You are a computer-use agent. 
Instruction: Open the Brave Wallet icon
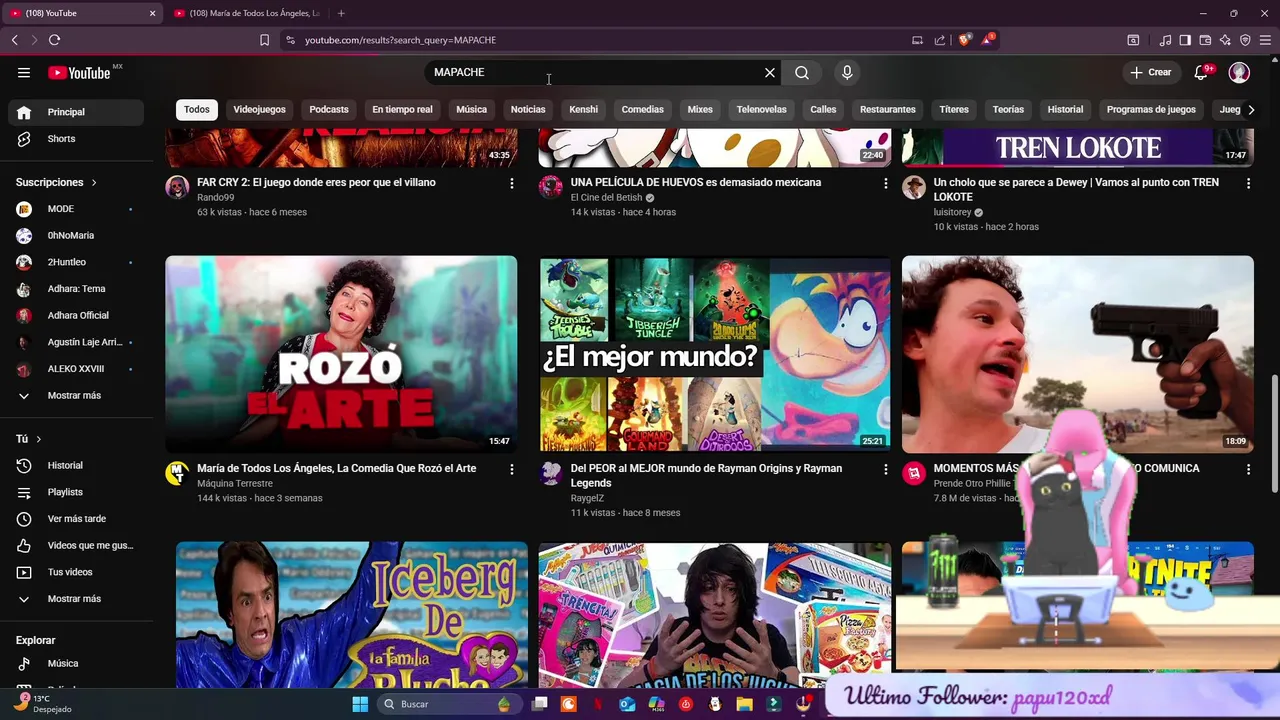1205,40
